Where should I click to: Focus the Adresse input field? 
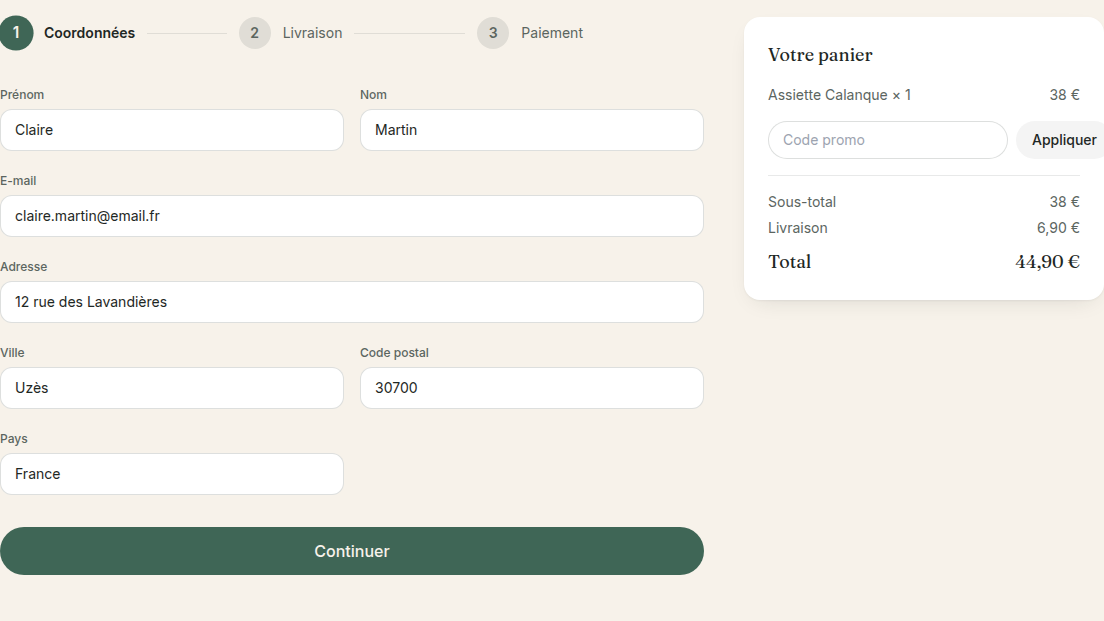click(351, 302)
